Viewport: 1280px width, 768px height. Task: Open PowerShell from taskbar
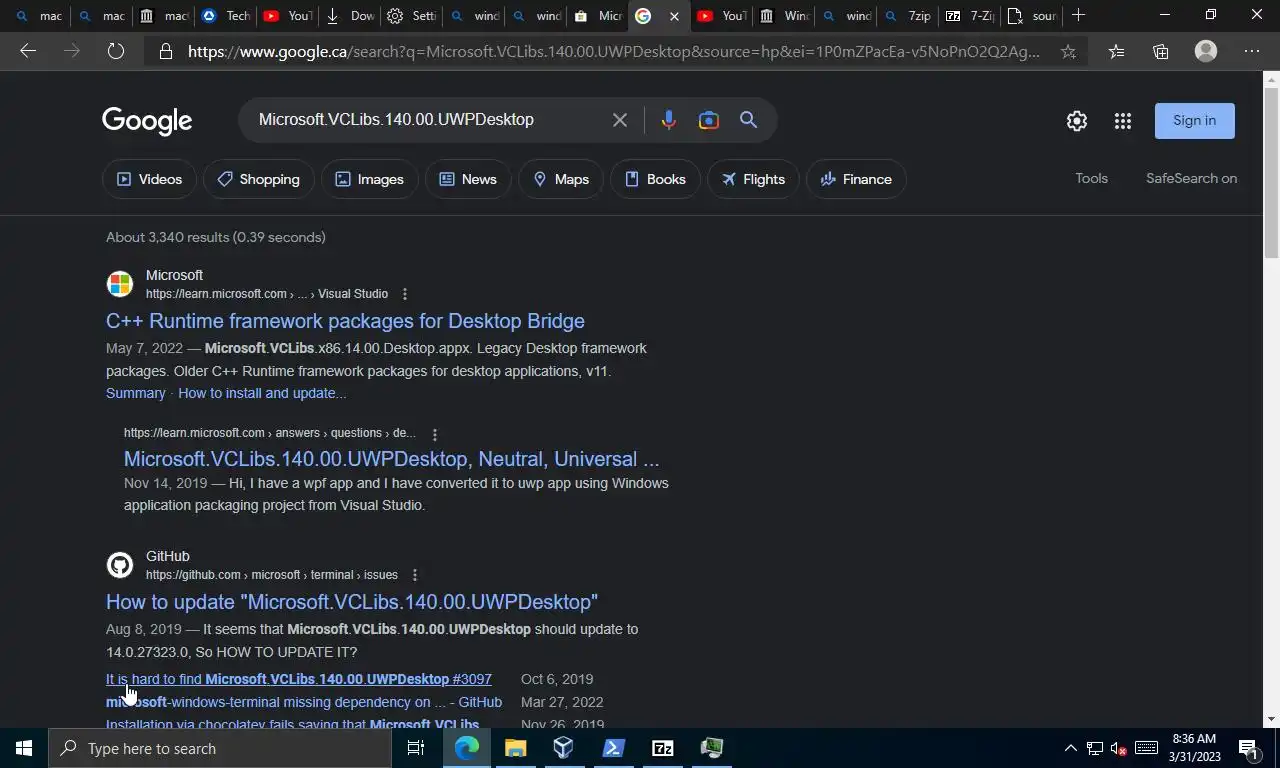coord(613,748)
